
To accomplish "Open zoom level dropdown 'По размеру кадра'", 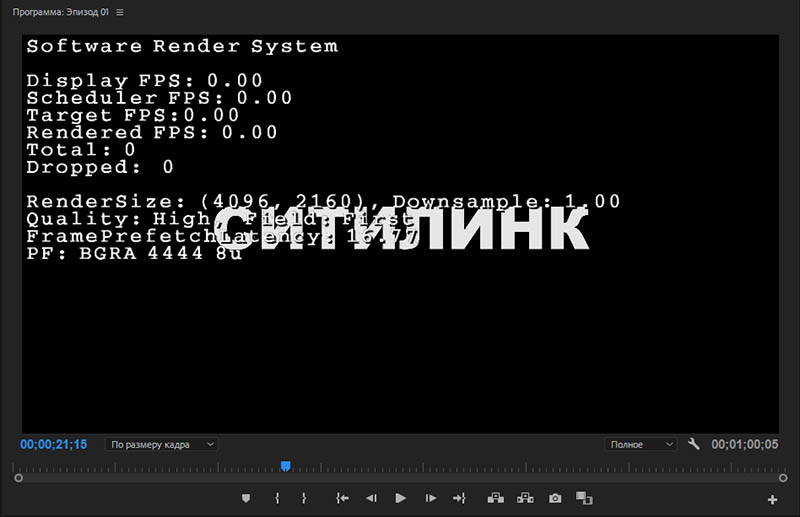I will coord(162,445).
